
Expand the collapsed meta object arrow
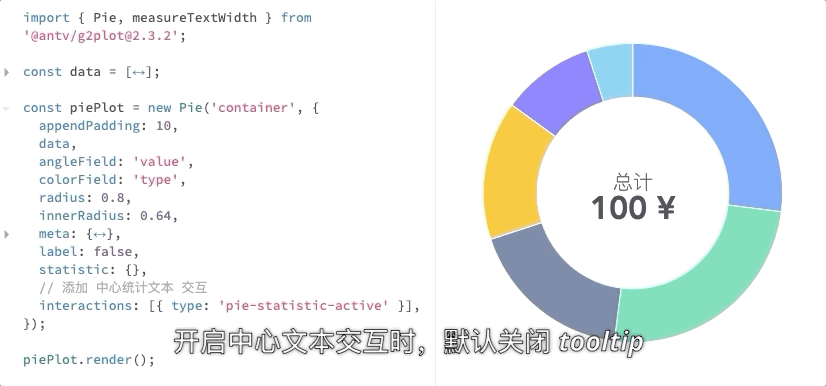pyautogui.click(x=6, y=234)
